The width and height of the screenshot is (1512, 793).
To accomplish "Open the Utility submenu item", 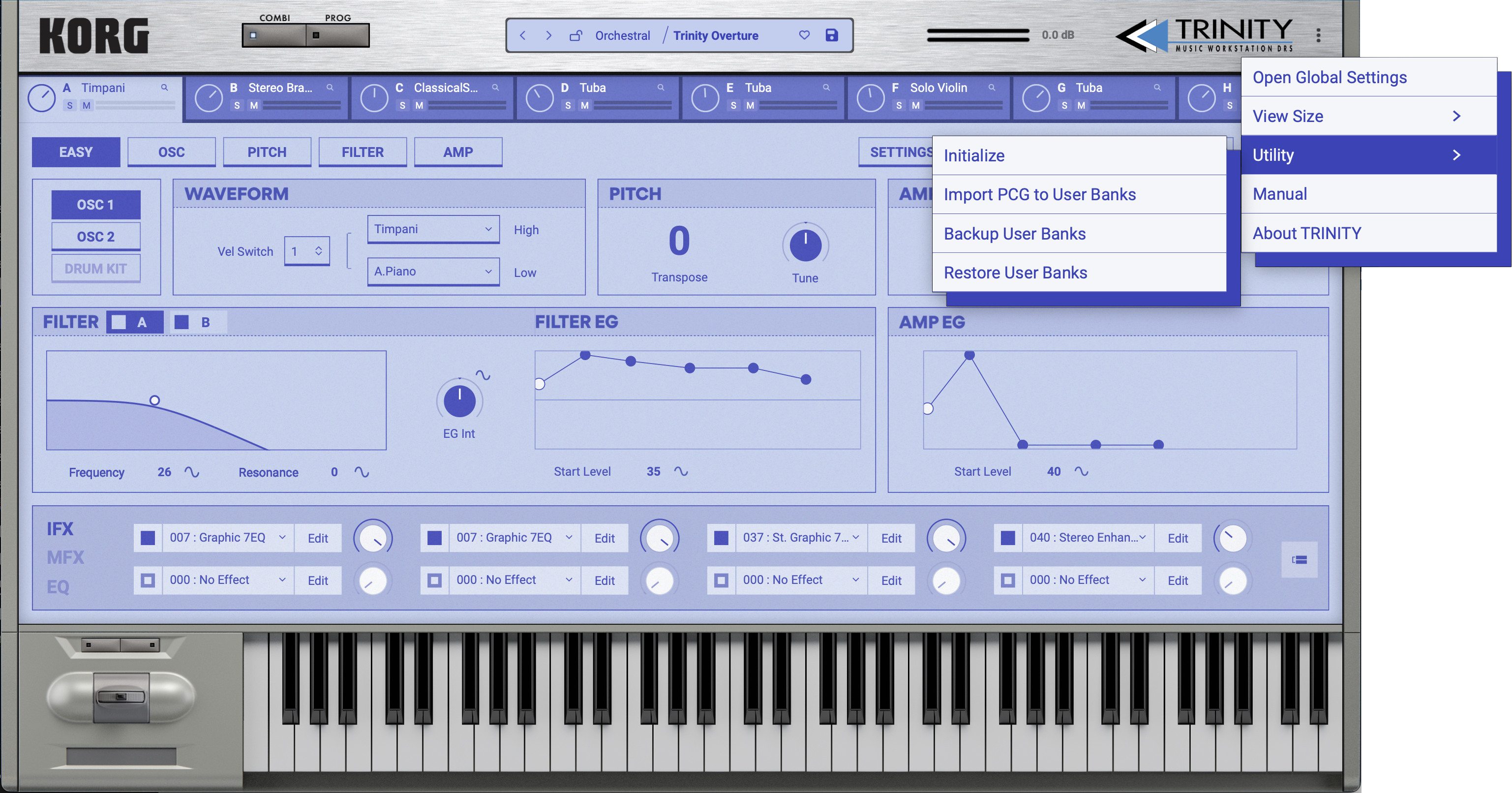I will coord(1369,155).
